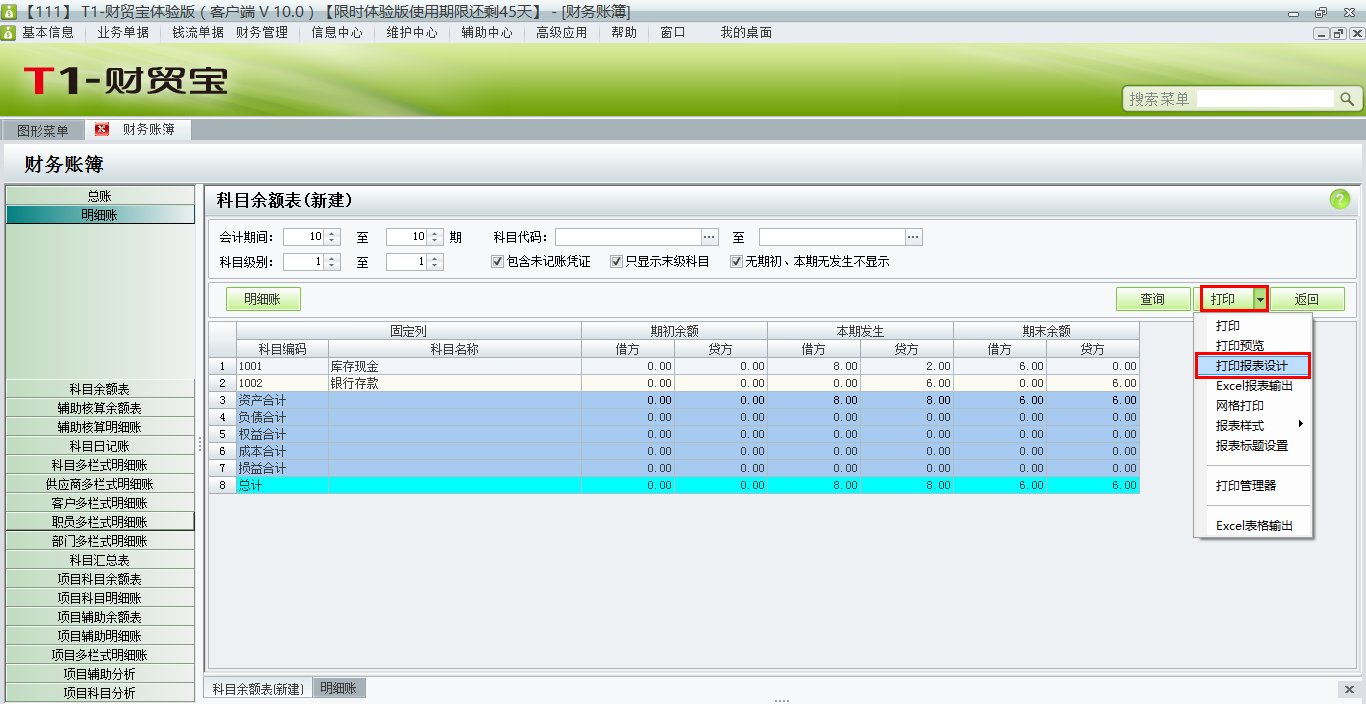The width and height of the screenshot is (1366, 704).
Task: Open the green help question icon
Action: click(x=1339, y=199)
